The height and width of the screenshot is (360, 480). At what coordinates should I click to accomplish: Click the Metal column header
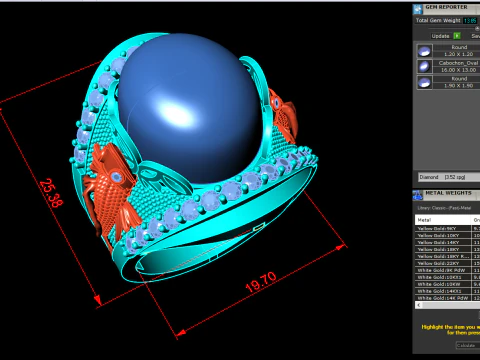[443, 220]
